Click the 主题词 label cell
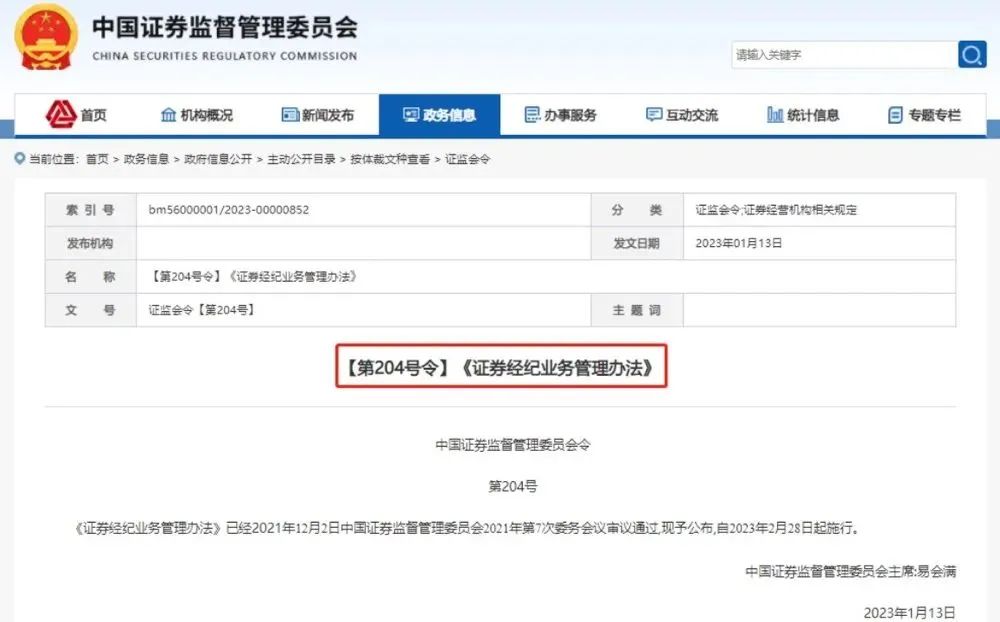This screenshot has width=1000, height=622. [x=637, y=310]
